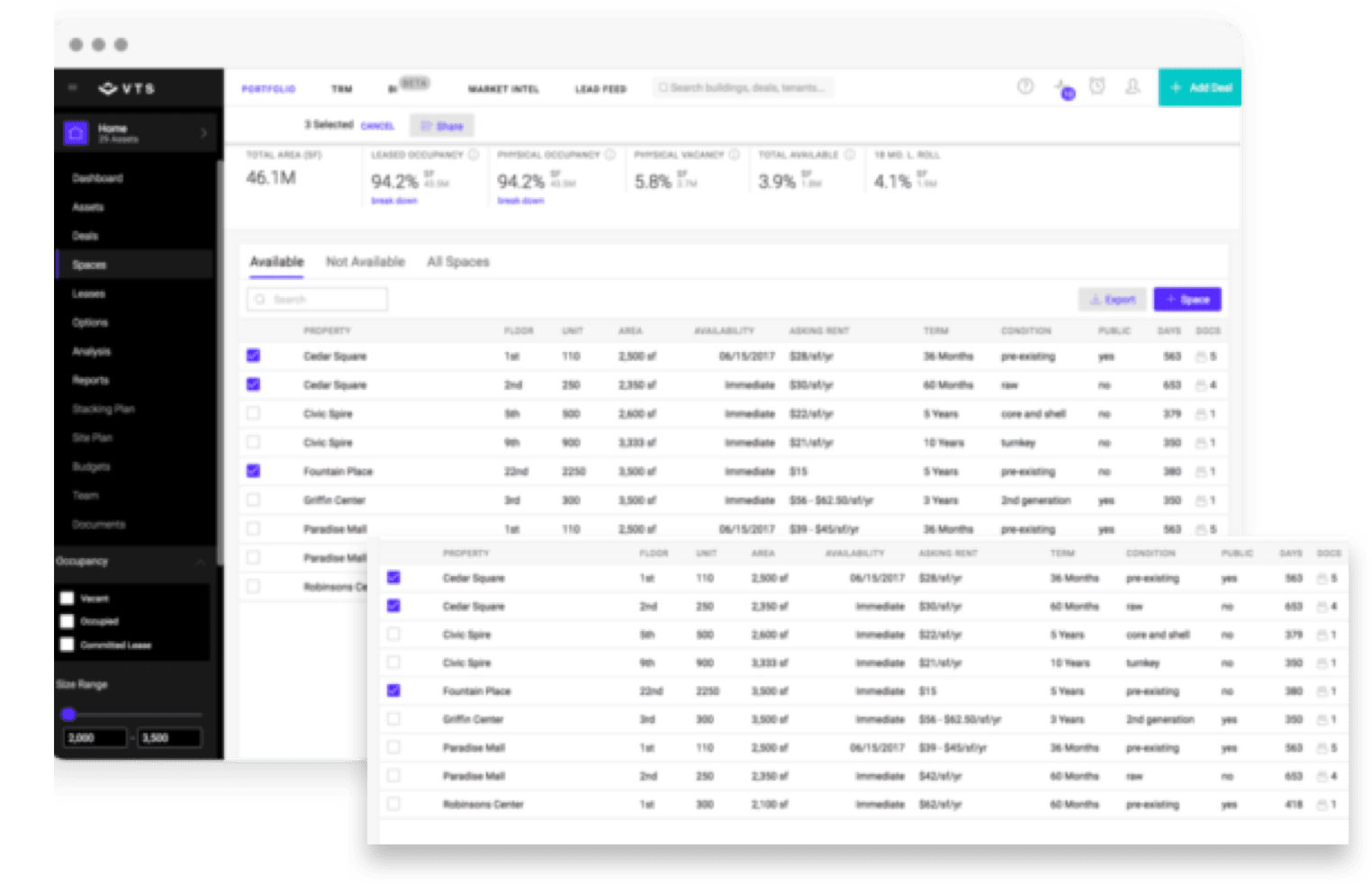Switch to the Portfolio tab
The width and height of the screenshot is (1372, 884).
(268, 89)
